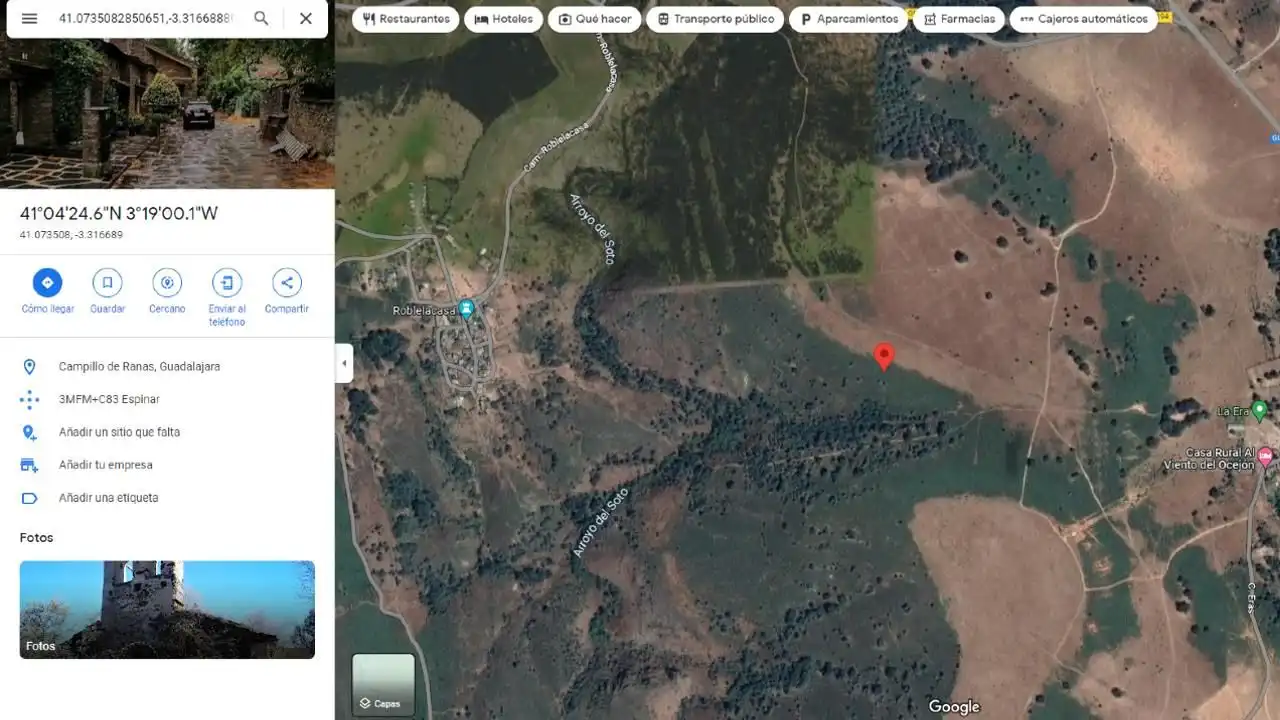Click the coordinates search field
Image resolution: width=1280 pixels, height=720 pixels.
click(x=146, y=18)
